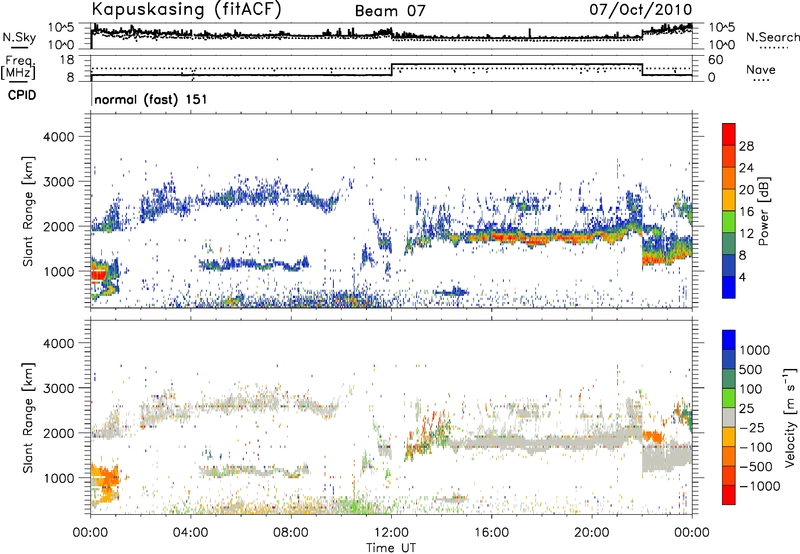Click the '08:00' time axis tick label
The height and width of the screenshot is (554, 800).
(x=291, y=533)
